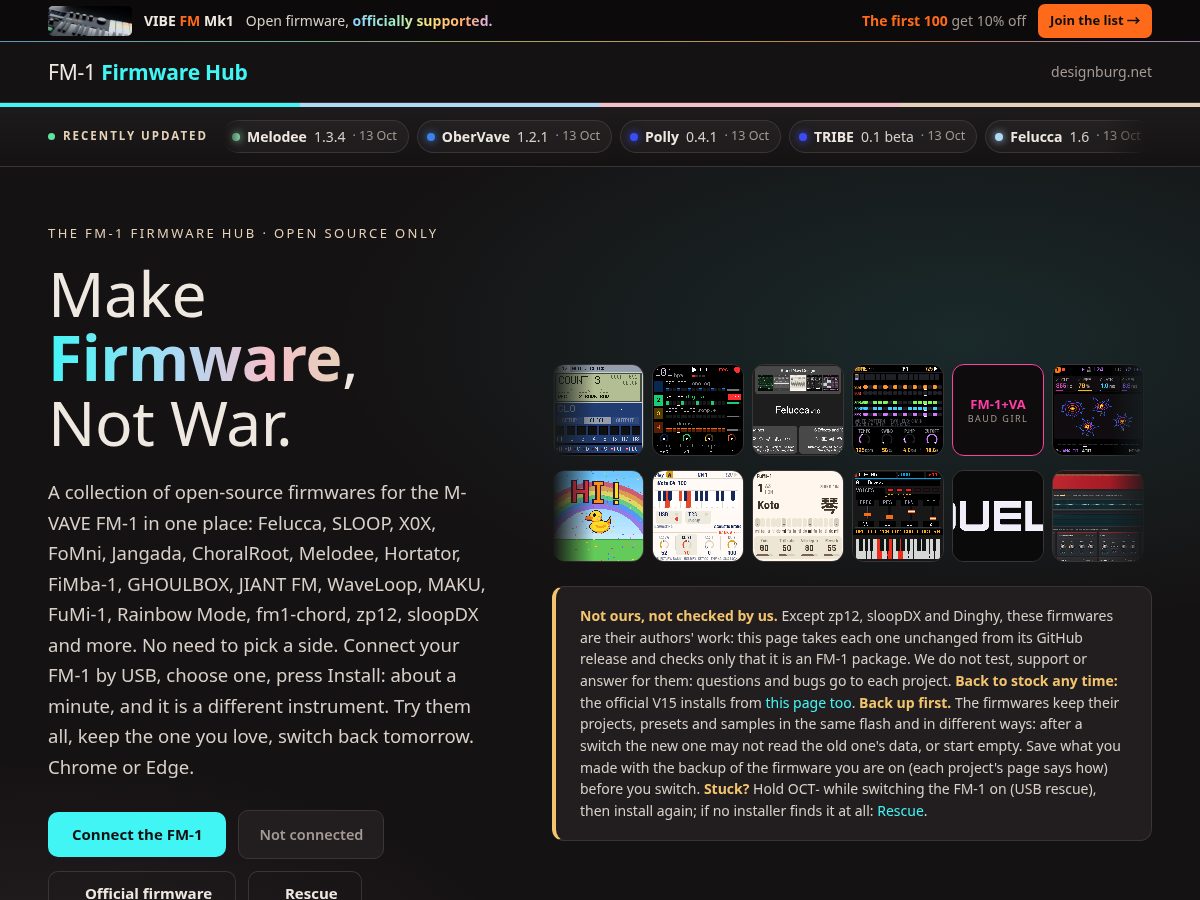Open the red-header mixer firmware thumbnail
Screen dimensions: 1200x900
1098,516
